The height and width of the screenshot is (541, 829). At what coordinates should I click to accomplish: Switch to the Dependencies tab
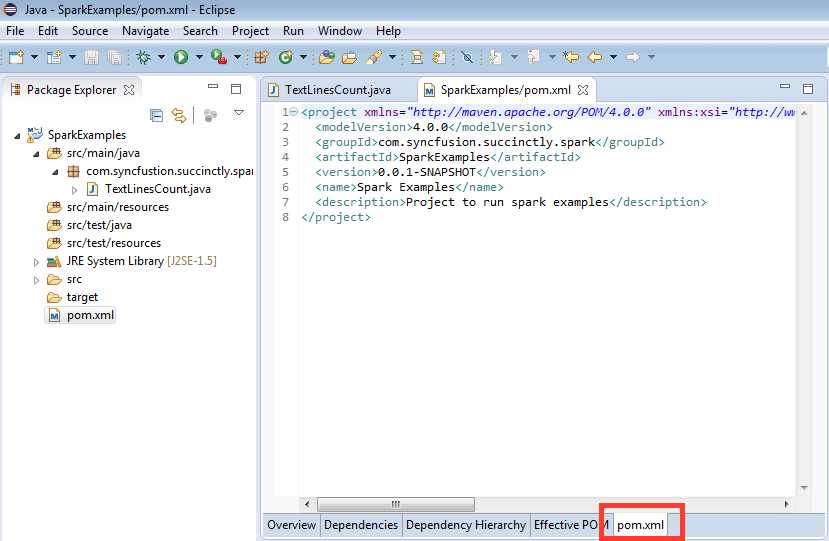[x=361, y=525]
